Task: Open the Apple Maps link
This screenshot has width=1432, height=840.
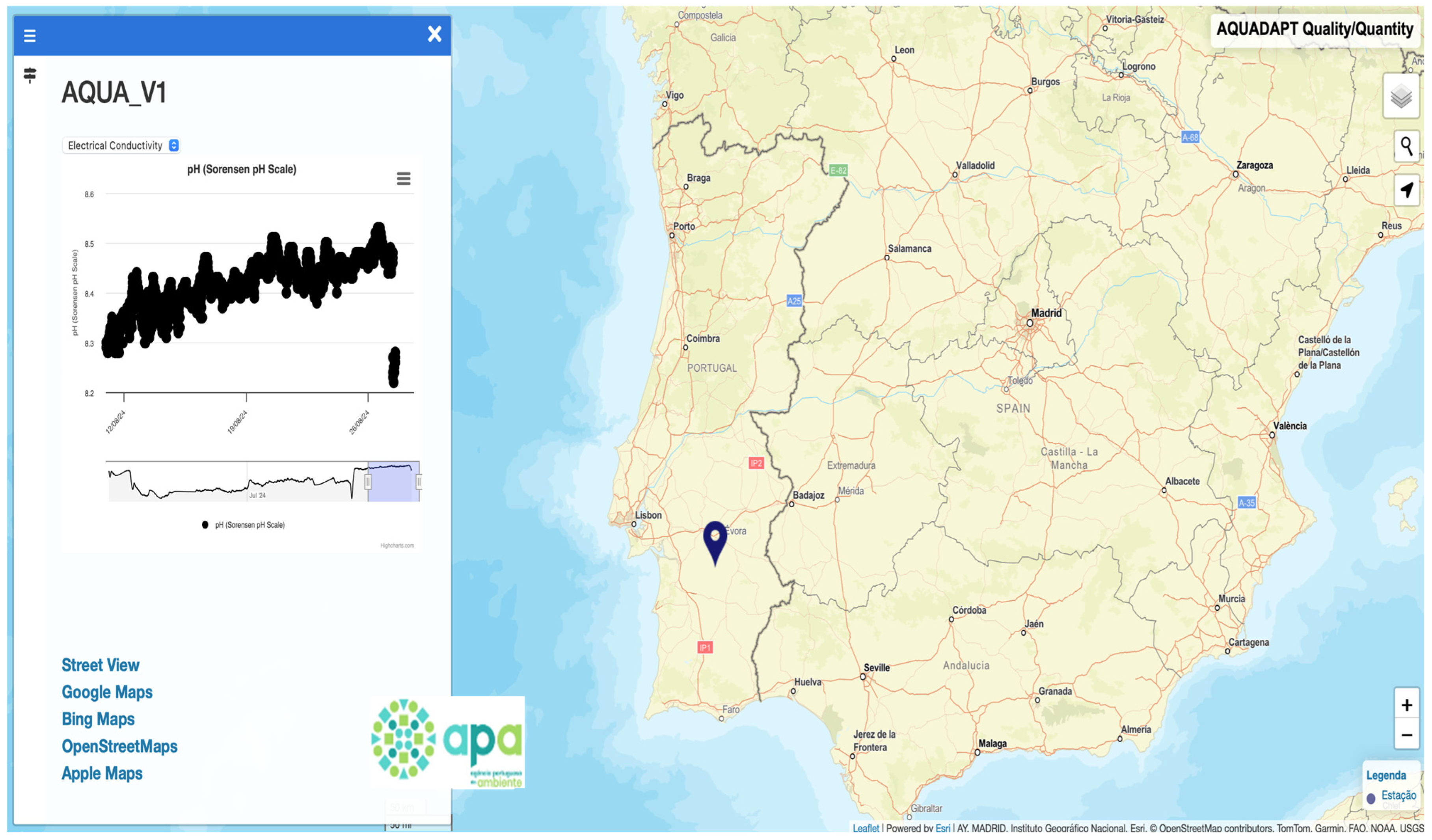Action: [102, 773]
